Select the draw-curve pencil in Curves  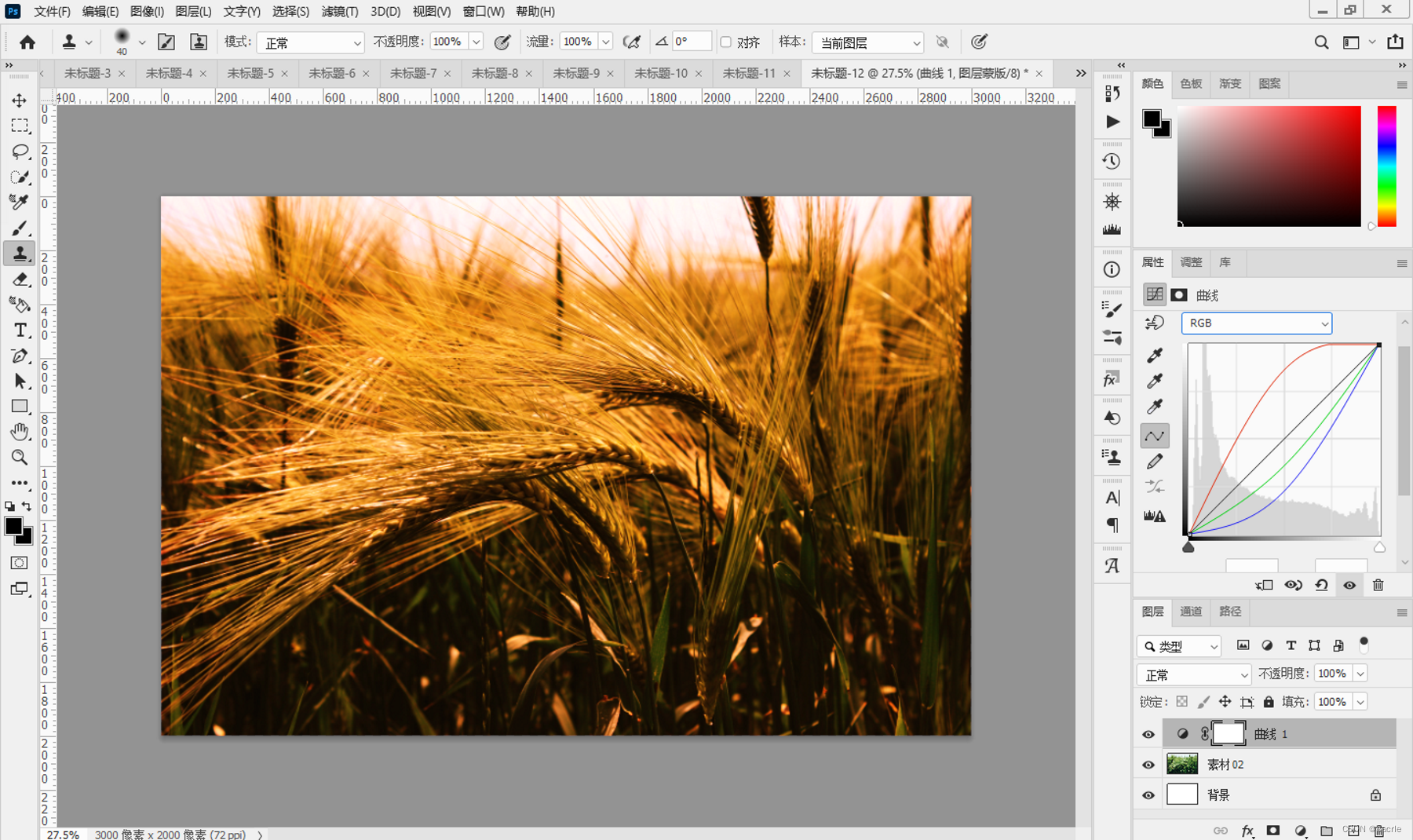[x=1155, y=462]
